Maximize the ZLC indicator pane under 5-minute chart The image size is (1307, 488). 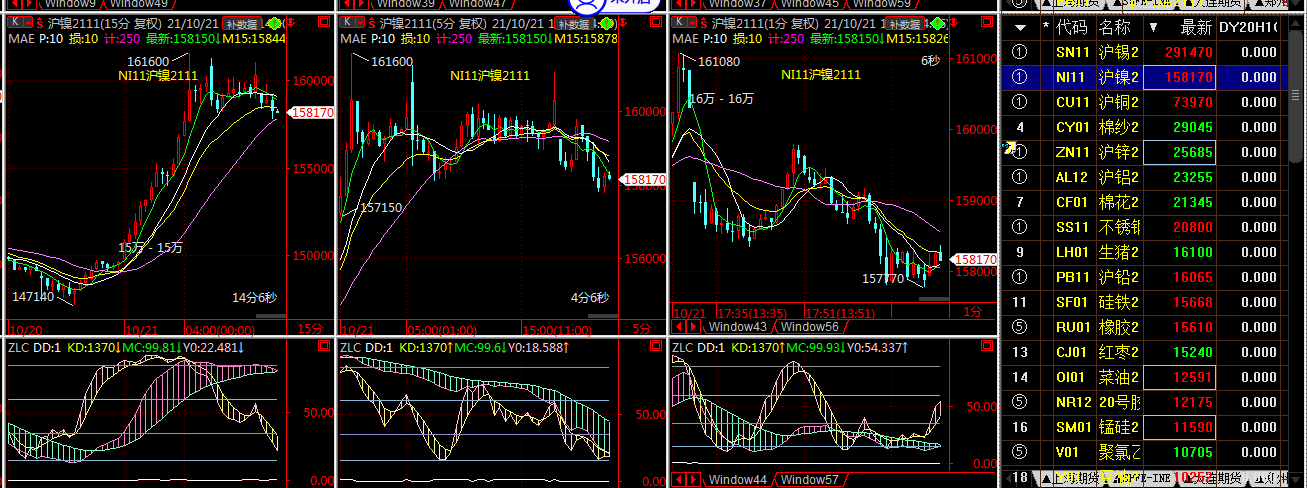click(x=655, y=346)
